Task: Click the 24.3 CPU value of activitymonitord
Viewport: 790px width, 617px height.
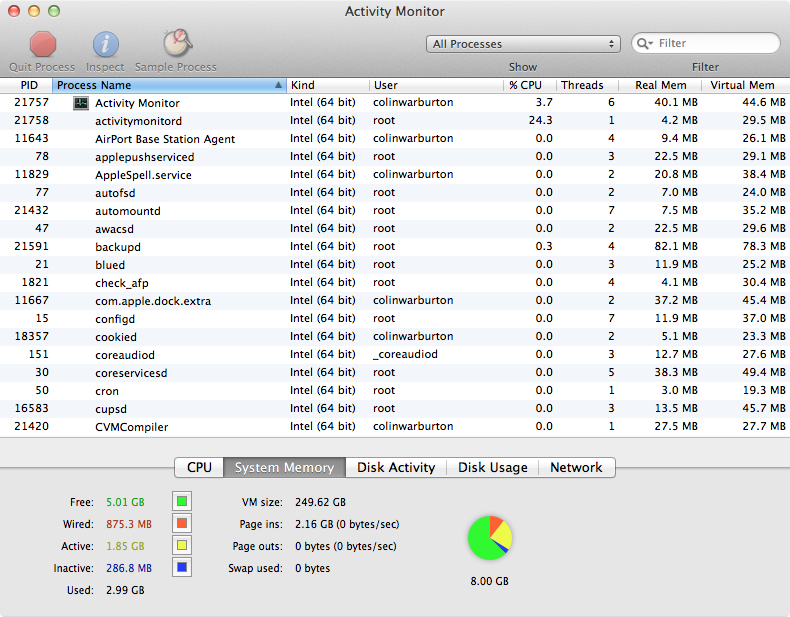Action: (540, 120)
